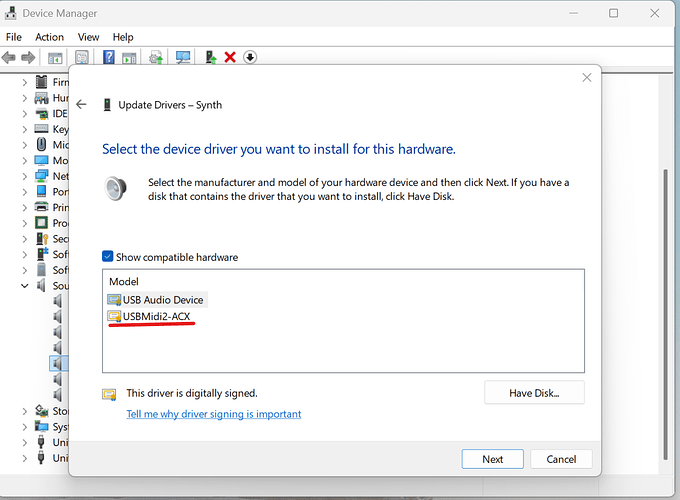This screenshot has width=680, height=500.
Task: Open 'Tell me why driver signing is important' link
Action: 213,414
